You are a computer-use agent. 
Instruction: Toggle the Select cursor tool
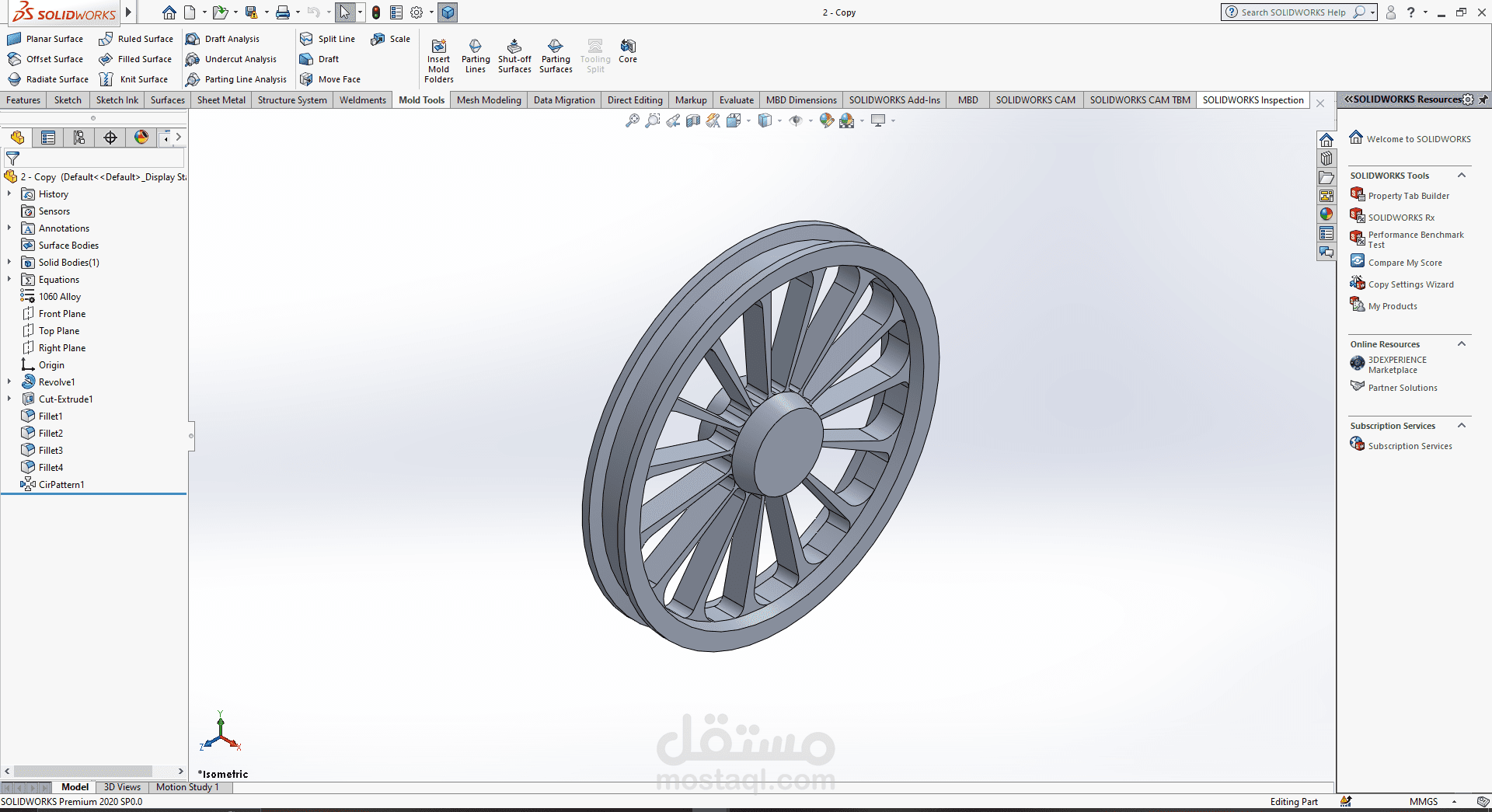point(345,12)
